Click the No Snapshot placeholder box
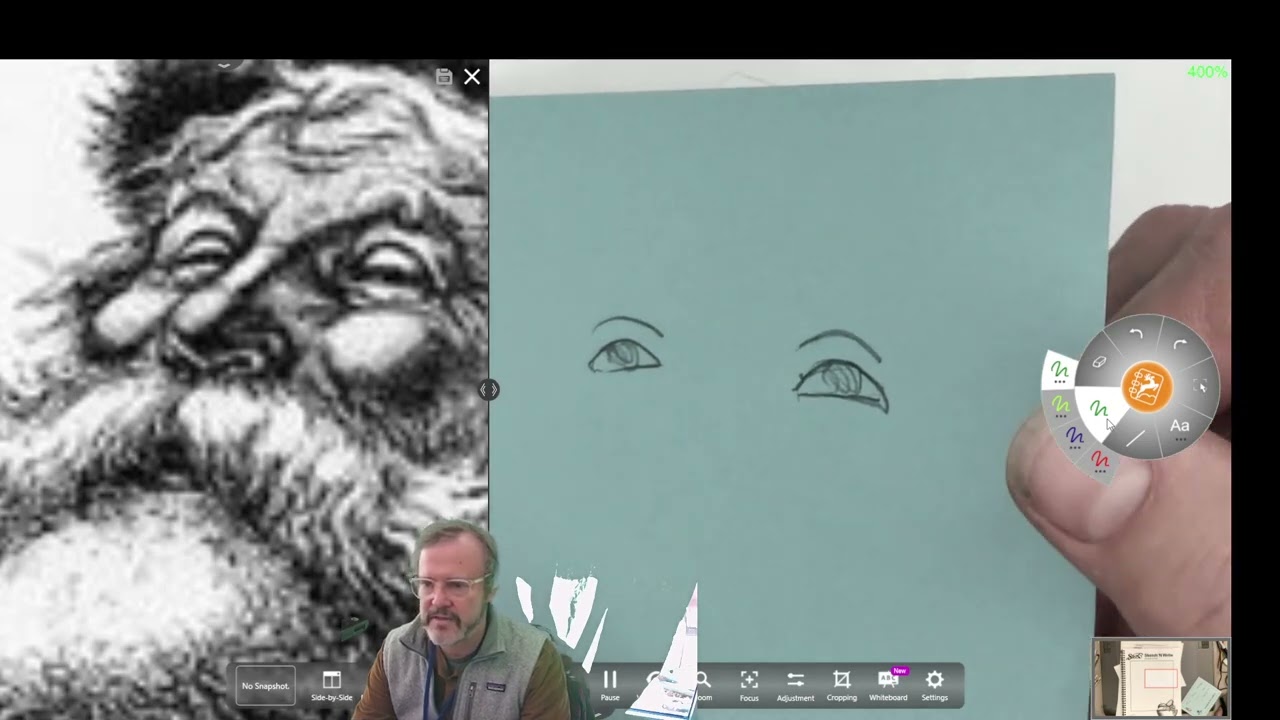 [x=265, y=686]
